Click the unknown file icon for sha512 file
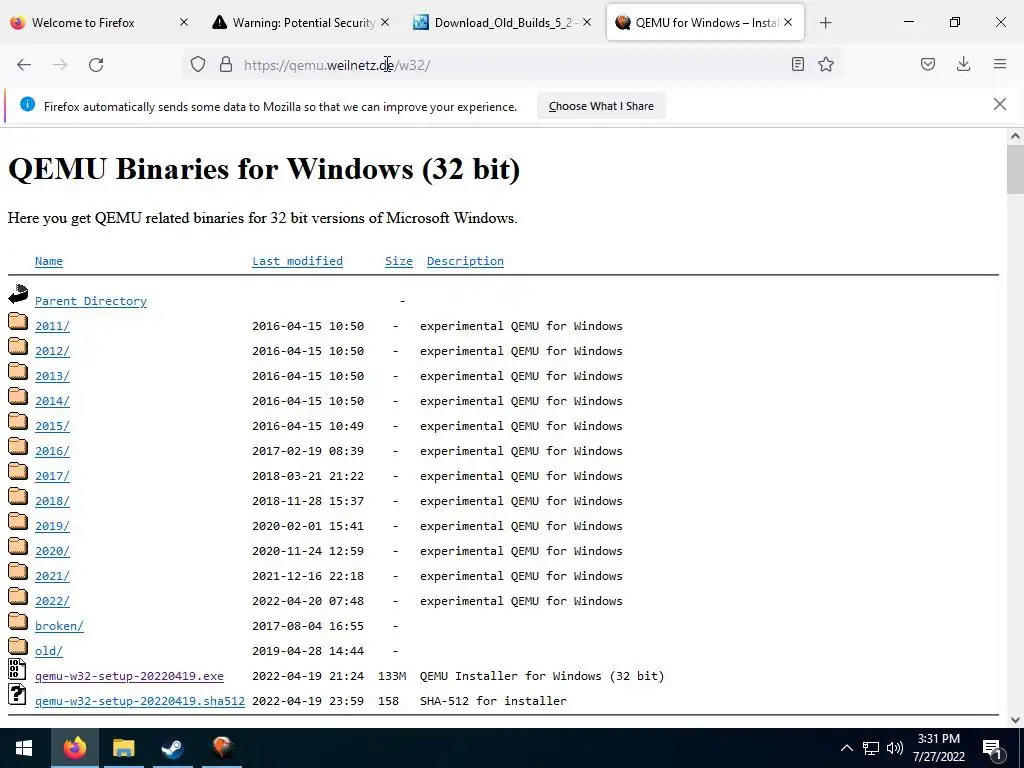 click(18, 694)
